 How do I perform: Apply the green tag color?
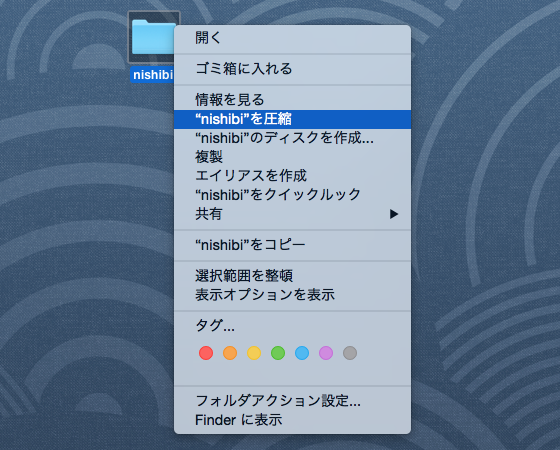click(x=278, y=353)
